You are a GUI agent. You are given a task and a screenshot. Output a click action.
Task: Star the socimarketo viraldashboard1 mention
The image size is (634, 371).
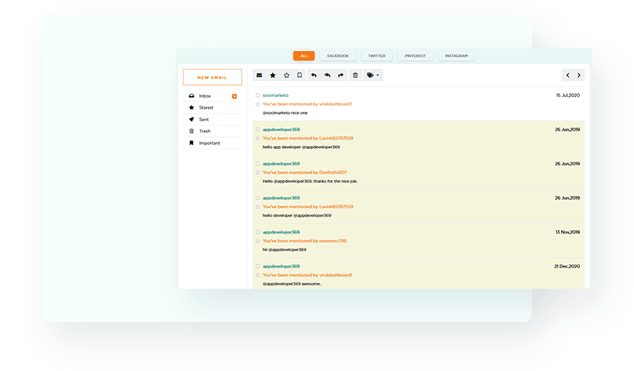(258, 104)
